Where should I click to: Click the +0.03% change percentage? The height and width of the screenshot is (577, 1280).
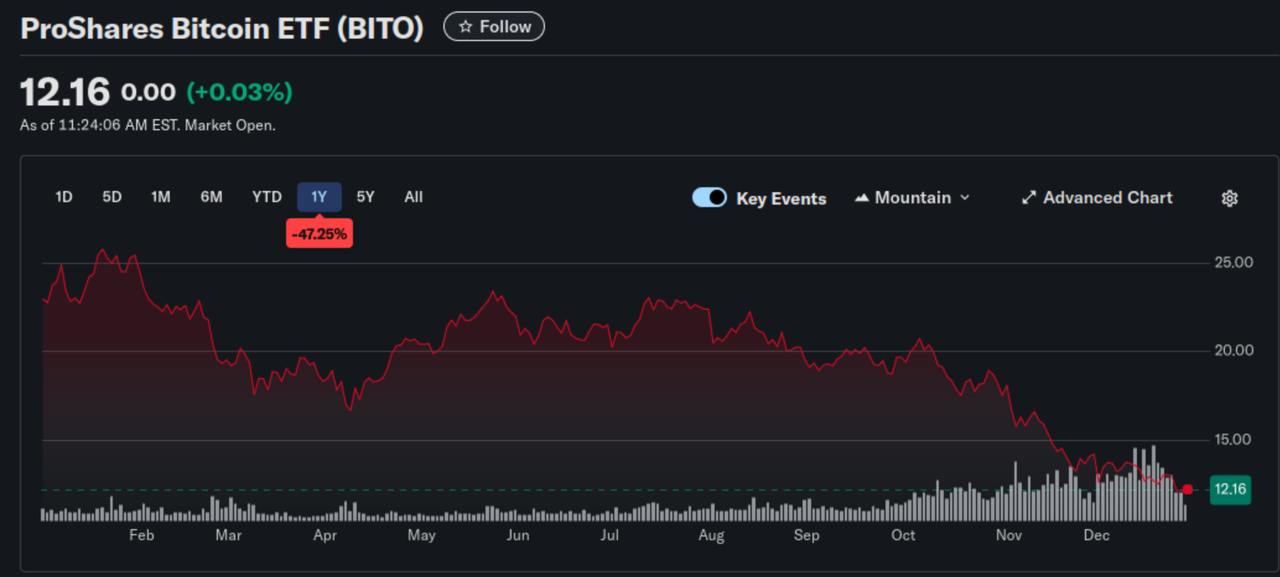(x=239, y=93)
